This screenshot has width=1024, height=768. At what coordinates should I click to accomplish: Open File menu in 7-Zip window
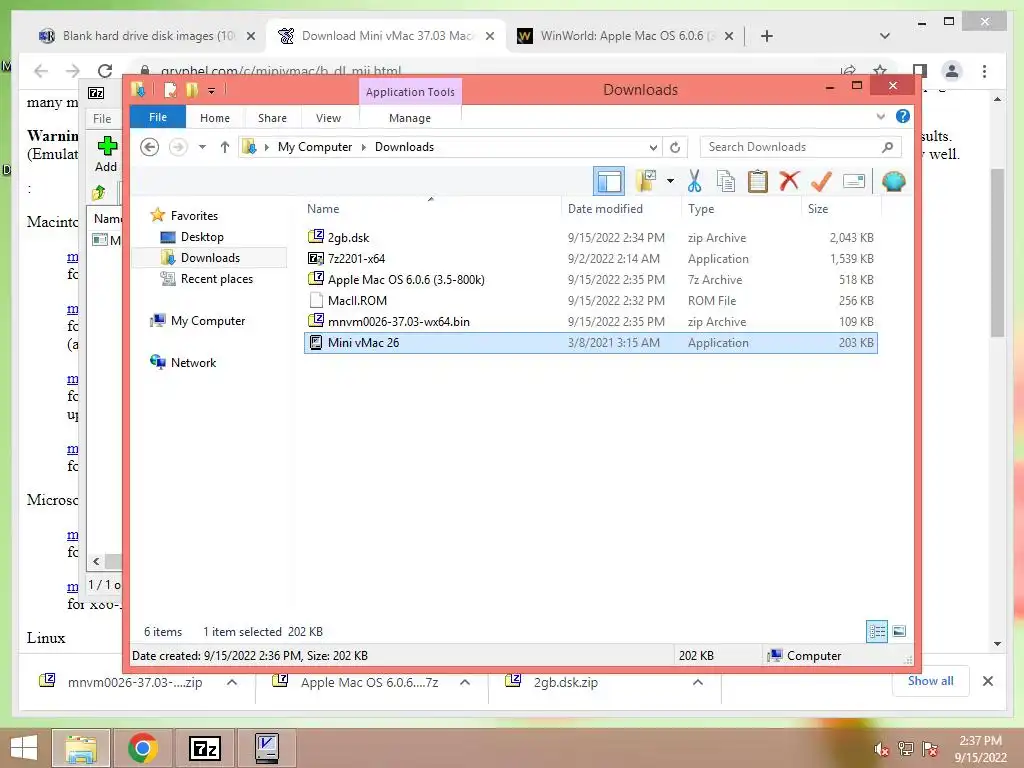(102, 119)
